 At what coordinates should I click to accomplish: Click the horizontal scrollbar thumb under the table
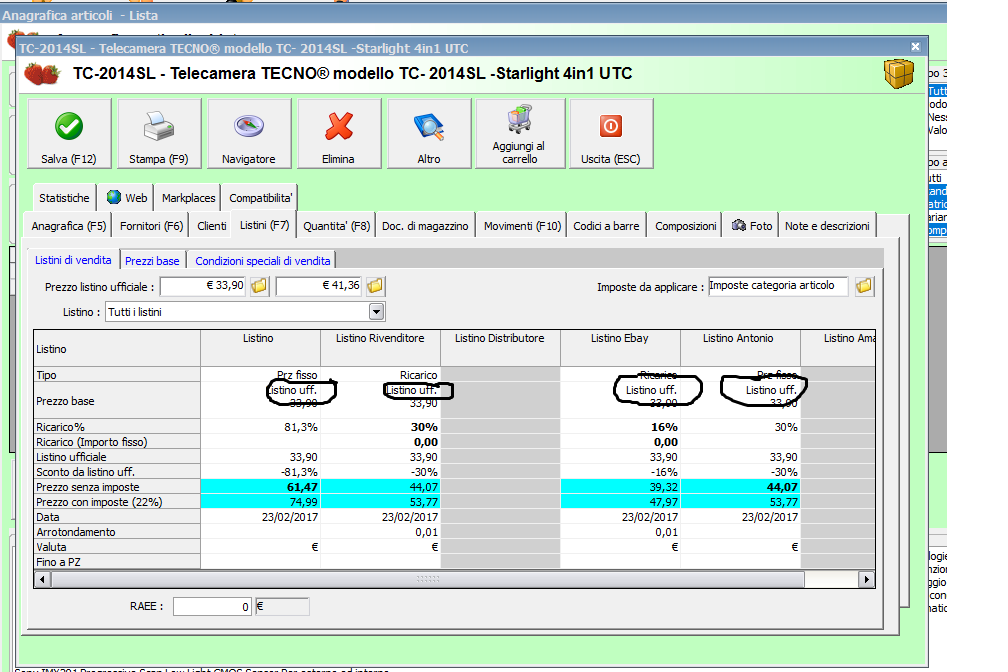point(428,579)
